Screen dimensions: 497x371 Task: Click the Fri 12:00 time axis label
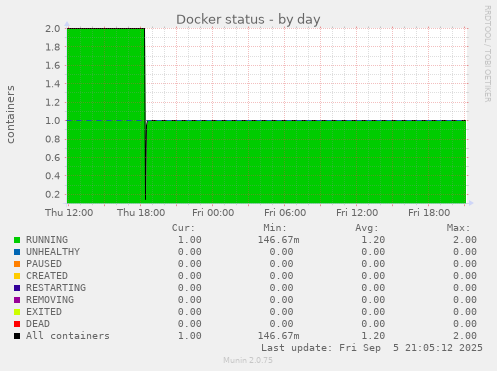(357, 213)
